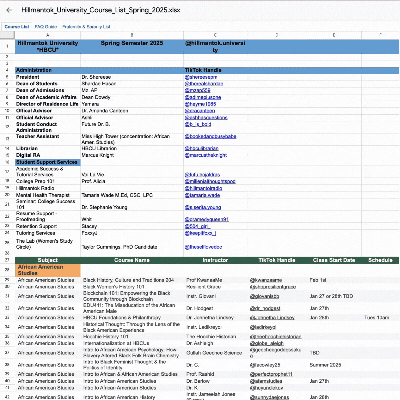Select the Teacher Assistant cell
The height and width of the screenshot is (400, 400).
(x=48, y=139)
